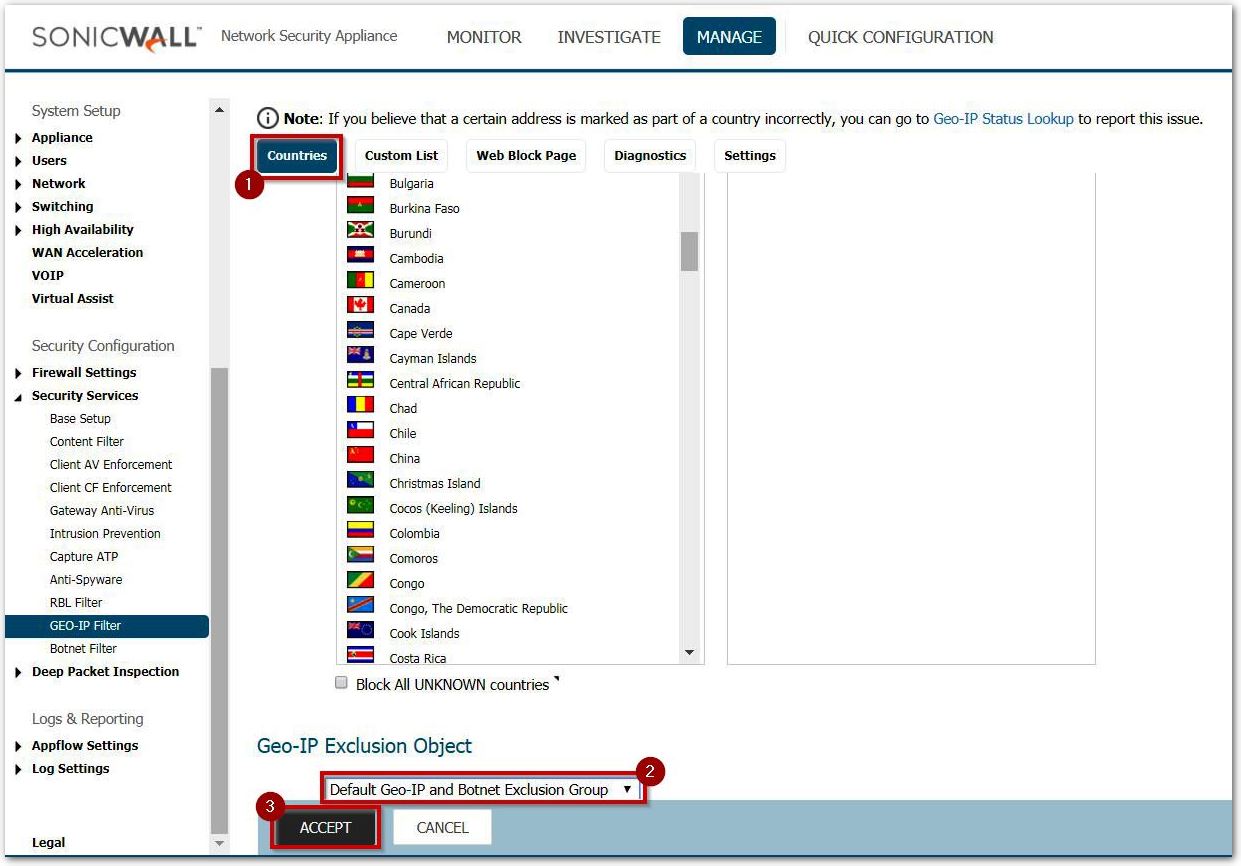The height and width of the screenshot is (866, 1241).
Task: Click the Chad flag icon
Action: coord(360,405)
